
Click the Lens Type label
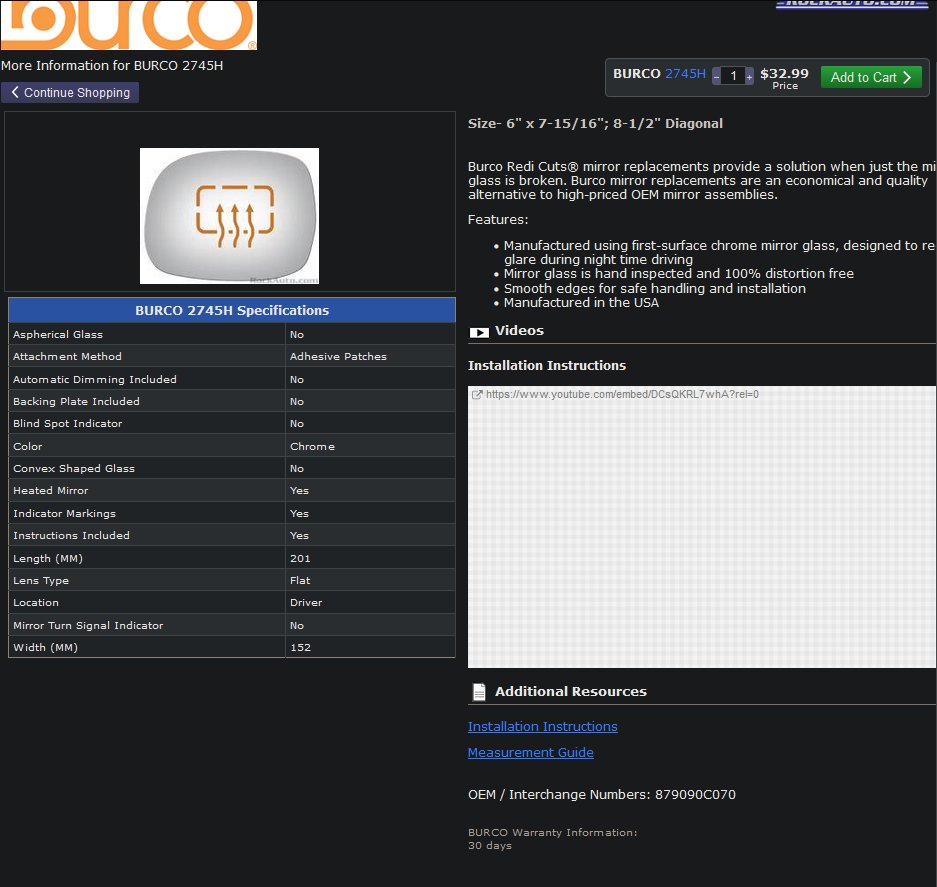41,580
